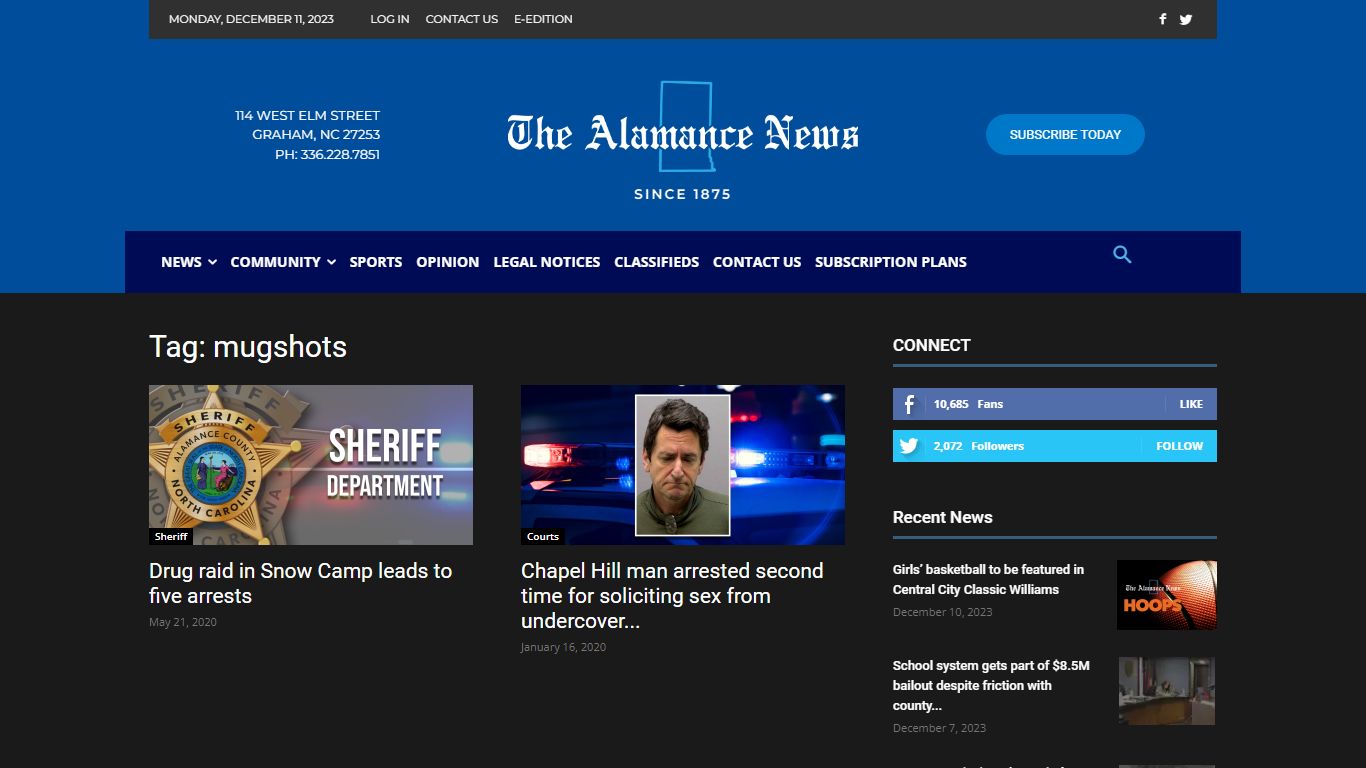Screen dimensions: 1366x768
Task: Like the Facebook page
Action: pos(1191,404)
